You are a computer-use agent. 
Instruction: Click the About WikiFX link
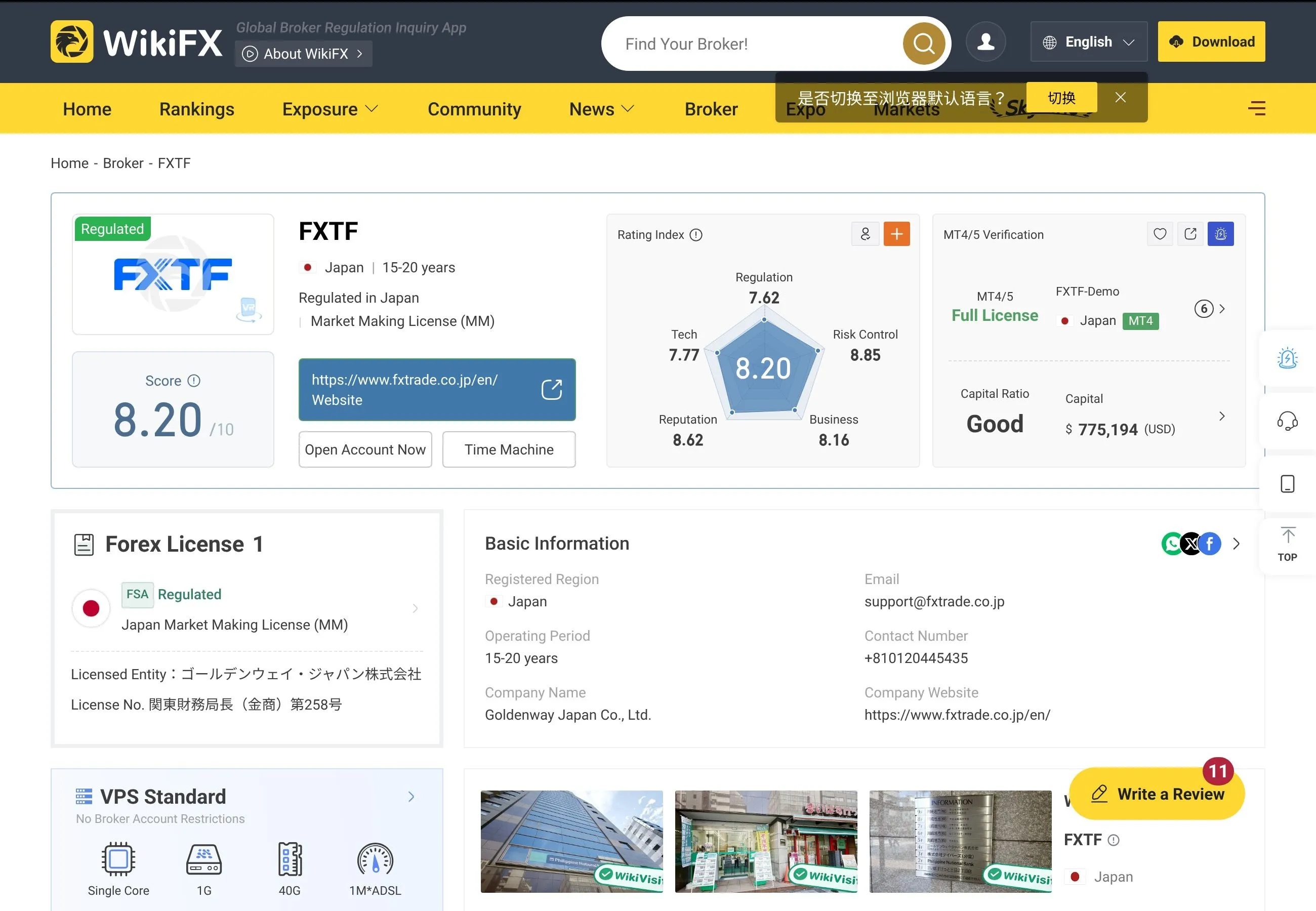[304, 54]
